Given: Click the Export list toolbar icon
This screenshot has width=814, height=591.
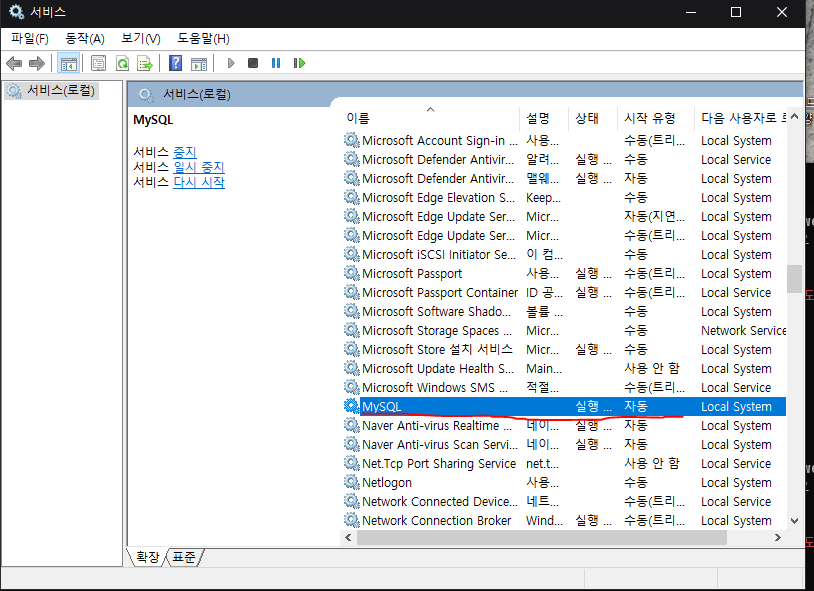Looking at the screenshot, I should pyautogui.click(x=145, y=63).
